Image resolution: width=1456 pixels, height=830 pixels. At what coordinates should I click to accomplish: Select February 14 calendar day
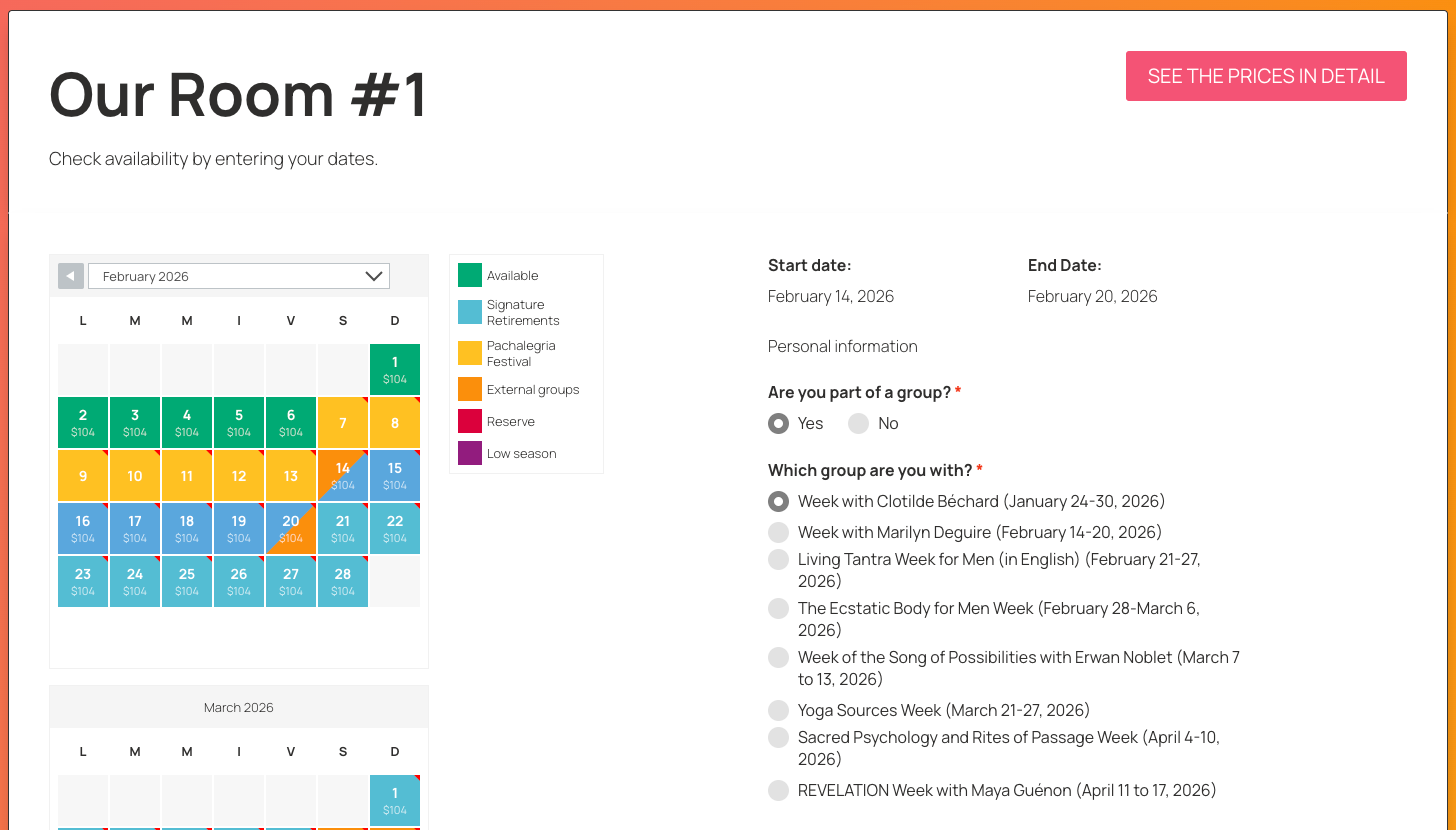(343, 475)
